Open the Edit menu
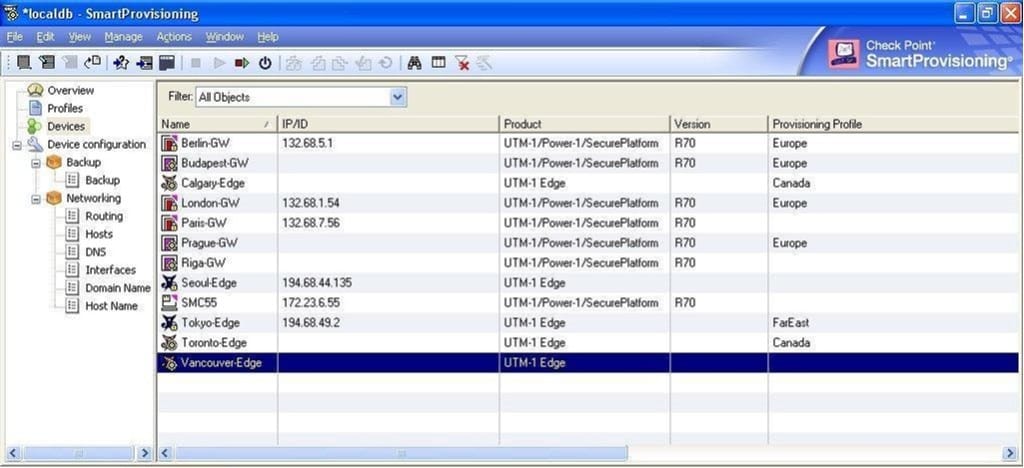The width and height of the screenshot is (1024, 468). (45, 37)
